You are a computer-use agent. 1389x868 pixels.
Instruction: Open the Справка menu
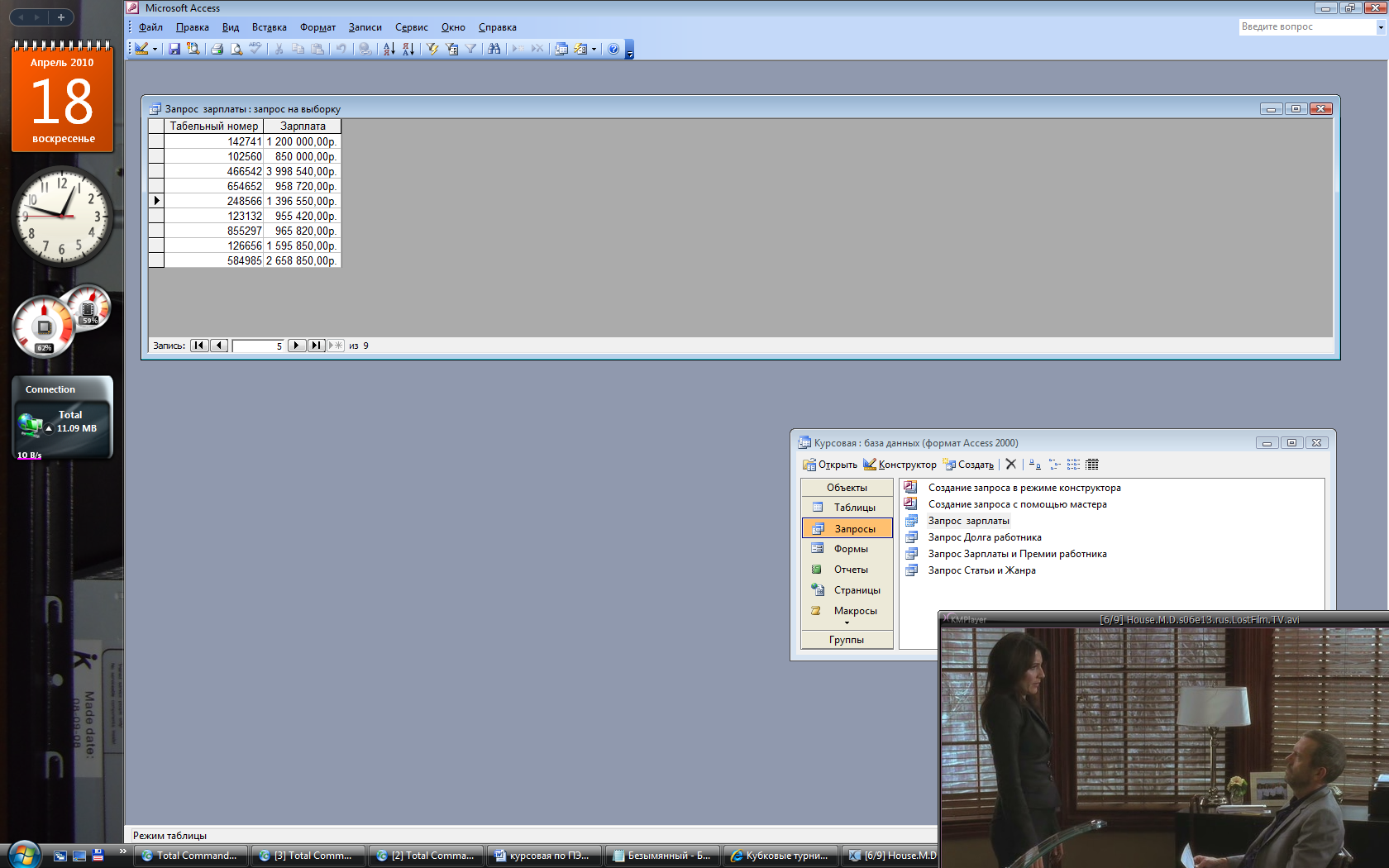click(498, 27)
